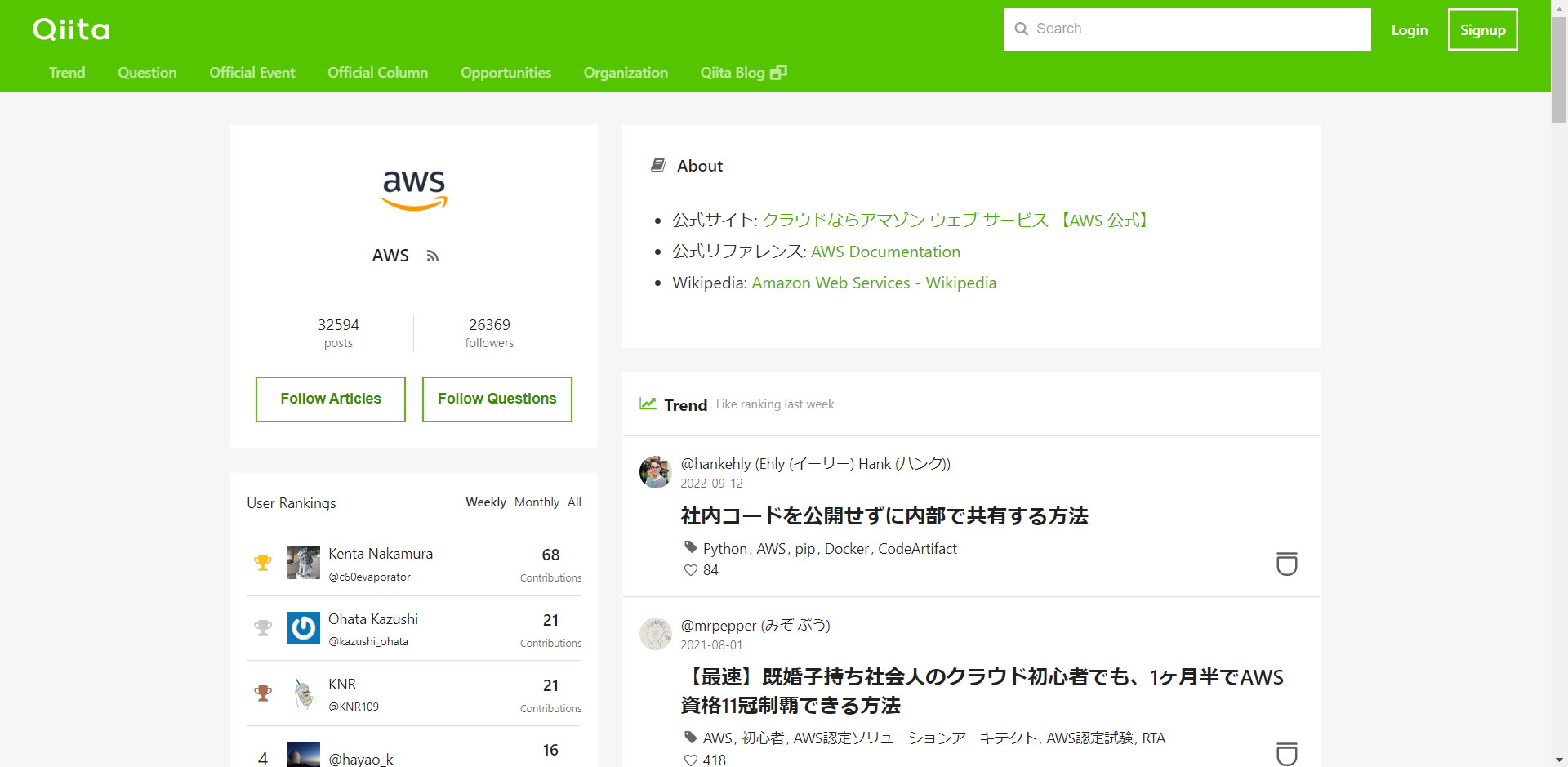Screen dimensions: 1568x767
Task: Click KNR's bronze trophy icon
Action: point(263,693)
